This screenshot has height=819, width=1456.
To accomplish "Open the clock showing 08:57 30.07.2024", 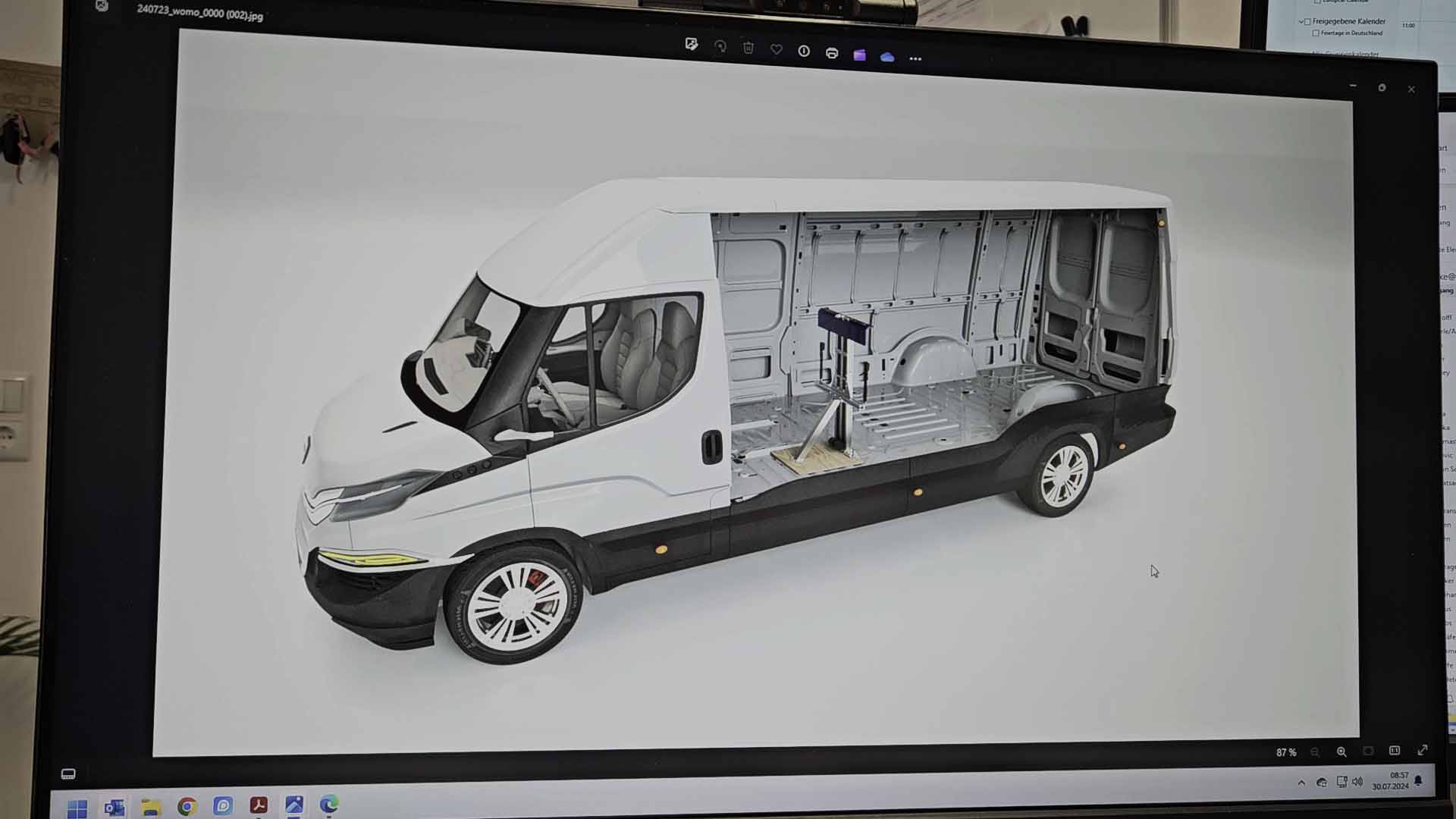I will [x=1391, y=781].
